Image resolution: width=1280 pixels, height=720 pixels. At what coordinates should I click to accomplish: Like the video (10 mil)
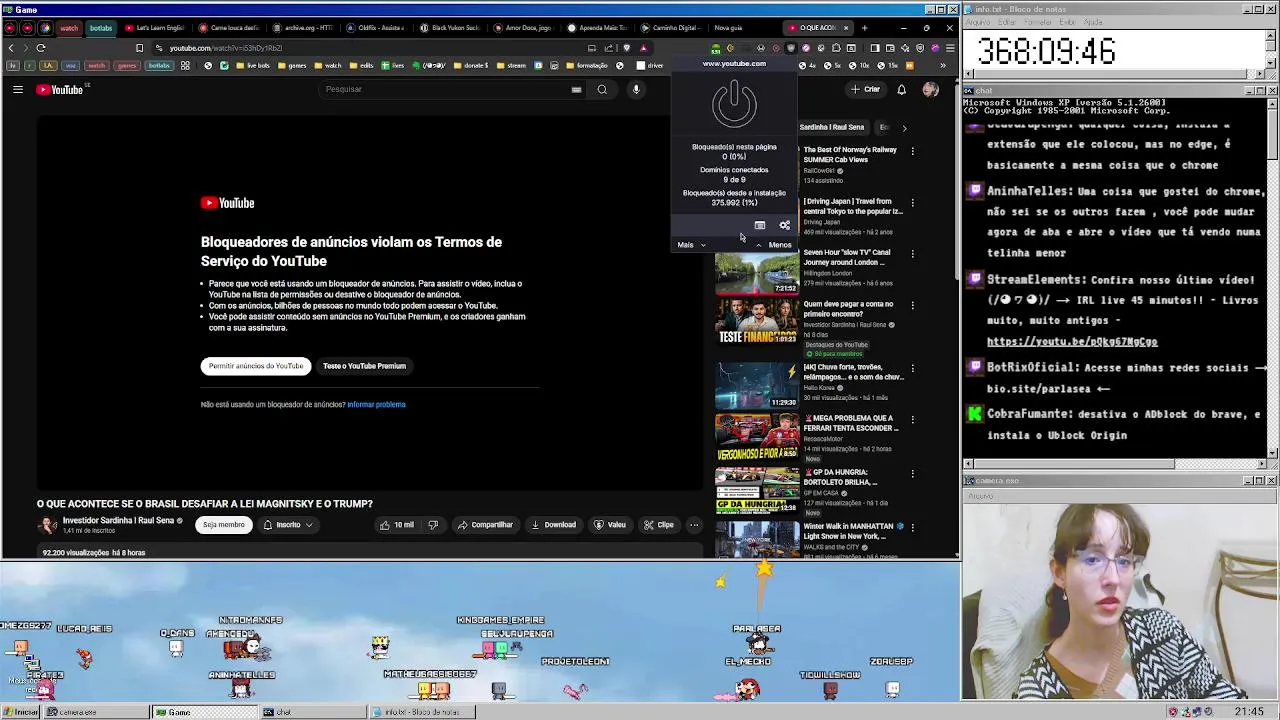pyautogui.click(x=397, y=525)
